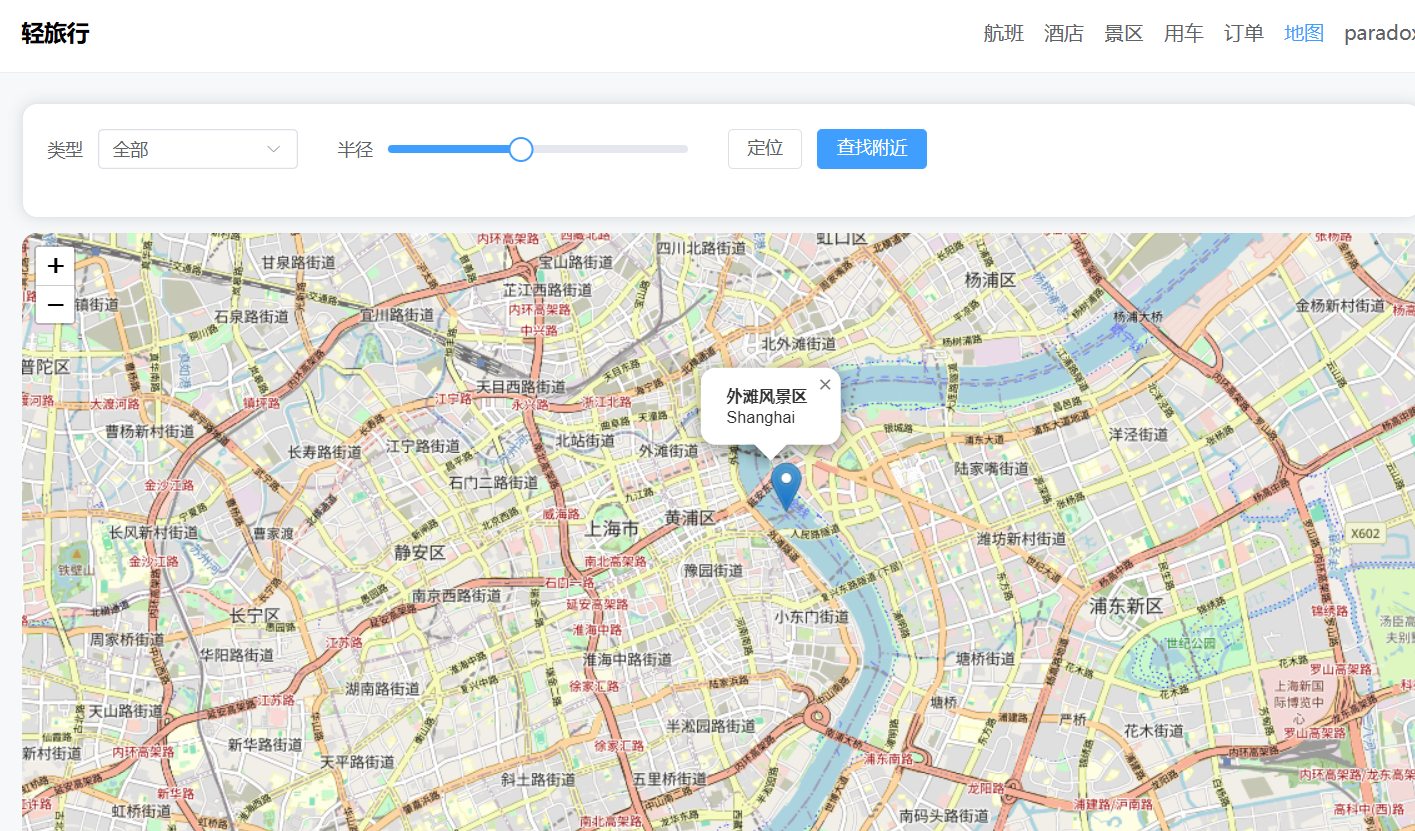Click the 浦东新区 label on map
The height and width of the screenshot is (831, 1415).
(x=1127, y=606)
